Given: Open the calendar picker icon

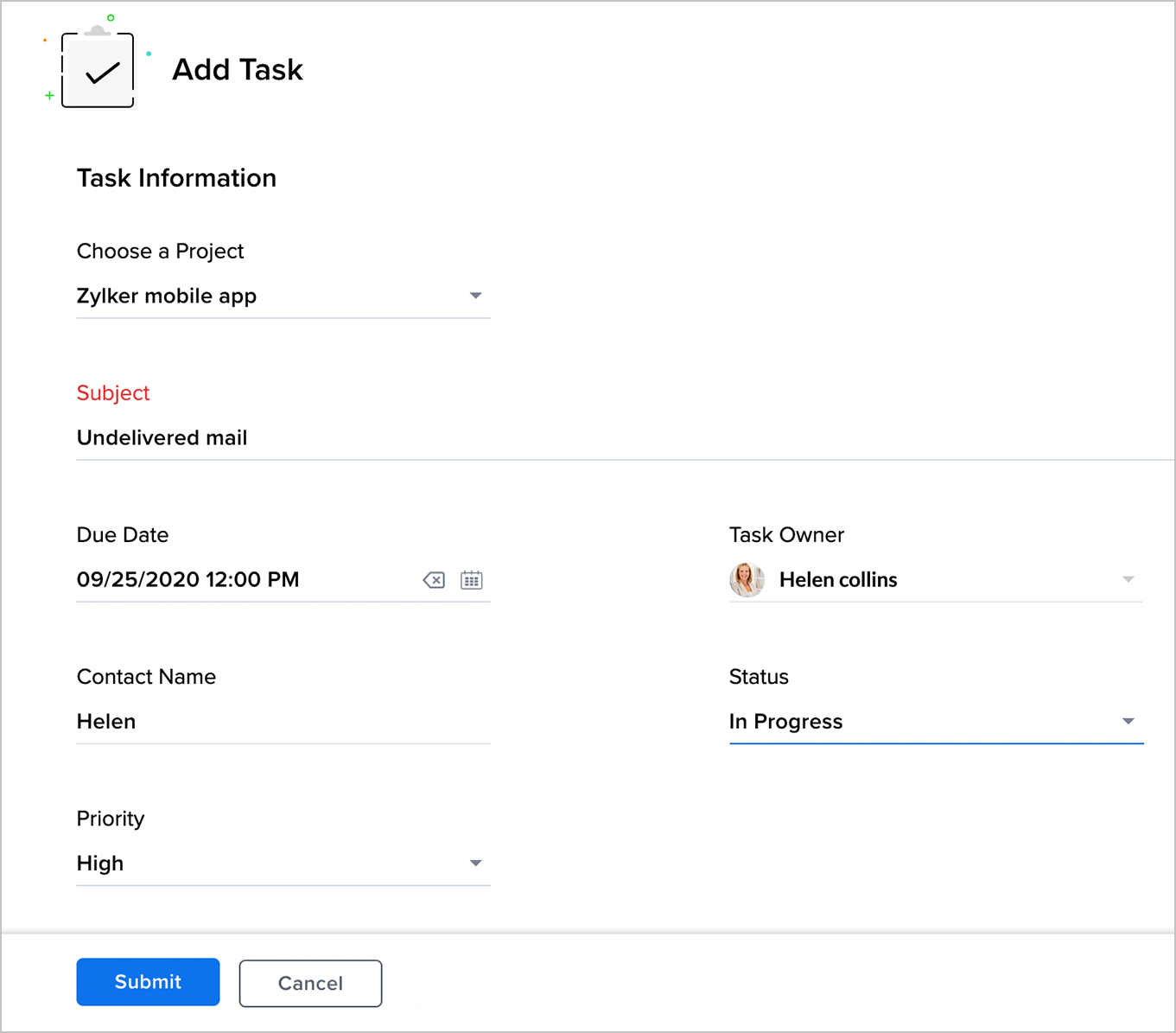Looking at the screenshot, I should tap(471, 580).
